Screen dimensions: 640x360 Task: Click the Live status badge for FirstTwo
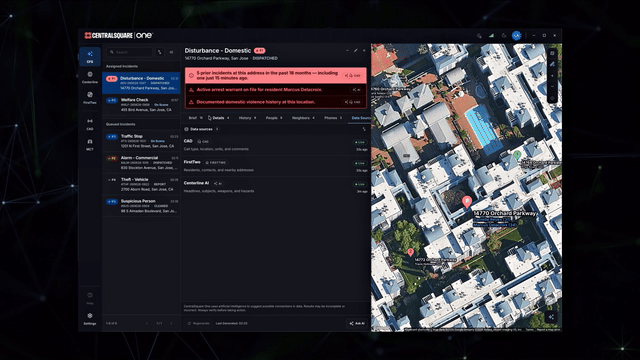point(360,163)
